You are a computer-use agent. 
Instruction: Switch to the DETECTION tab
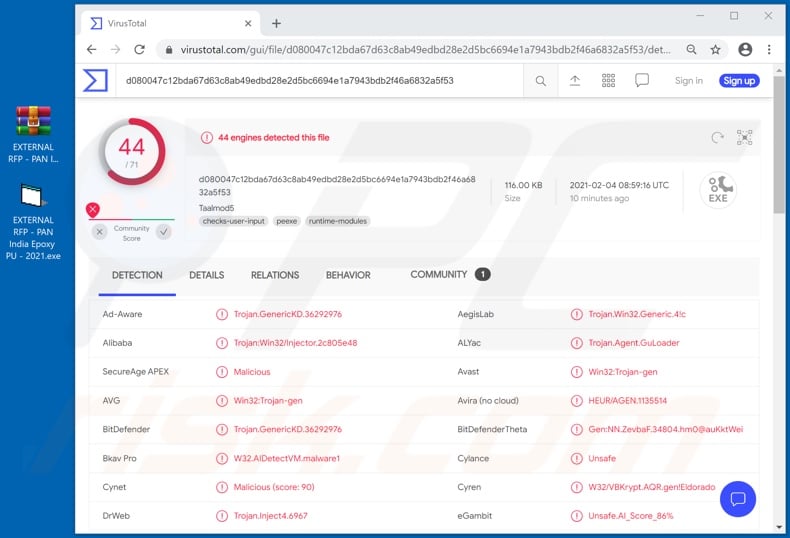pyautogui.click(x=137, y=275)
